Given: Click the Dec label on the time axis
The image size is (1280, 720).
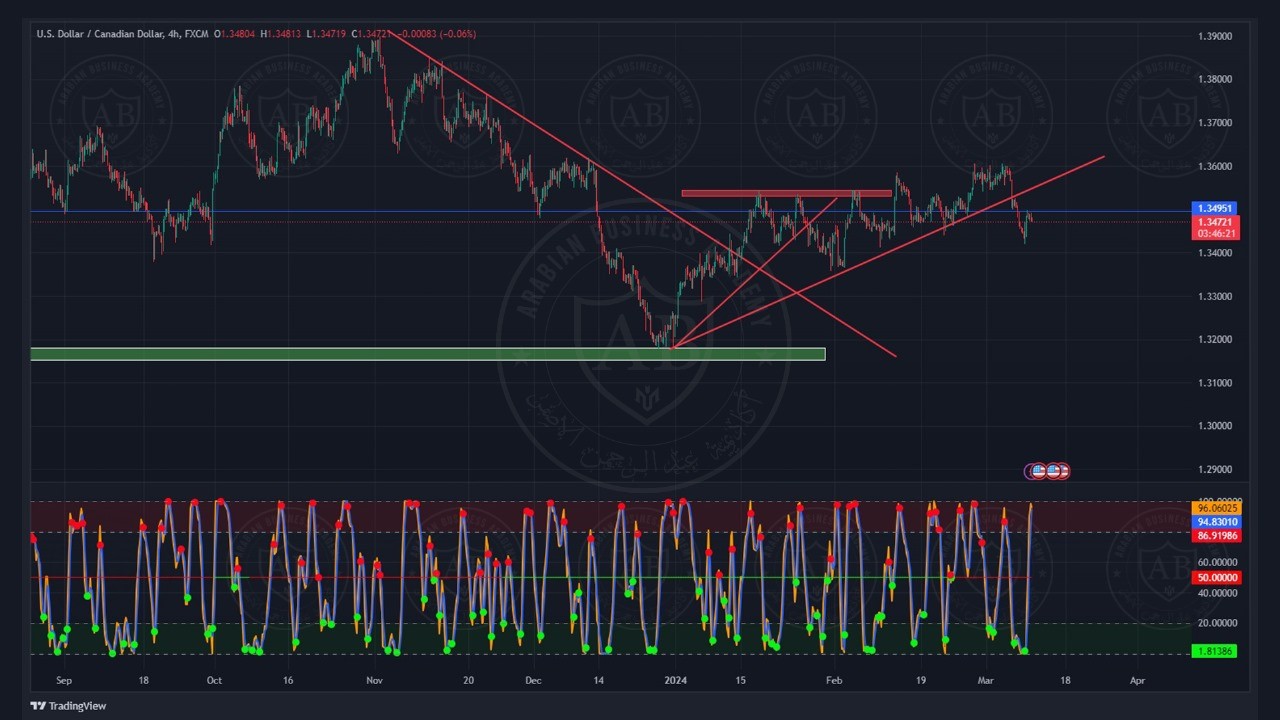Looking at the screenshot, I should [x=533, y=680].
